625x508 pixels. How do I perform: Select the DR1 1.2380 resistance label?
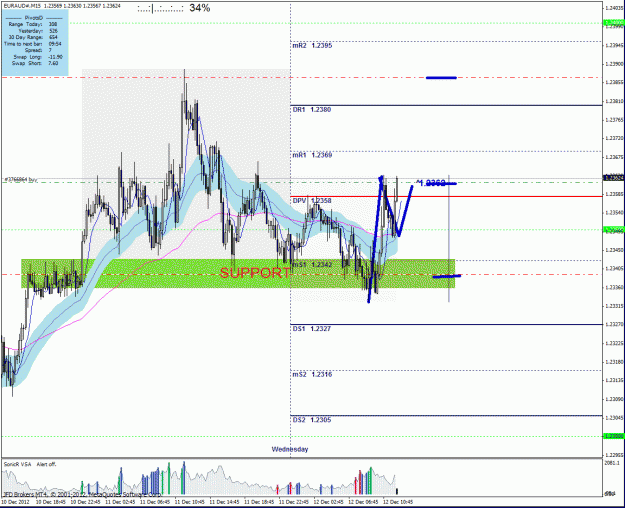[x=312, y=110]
